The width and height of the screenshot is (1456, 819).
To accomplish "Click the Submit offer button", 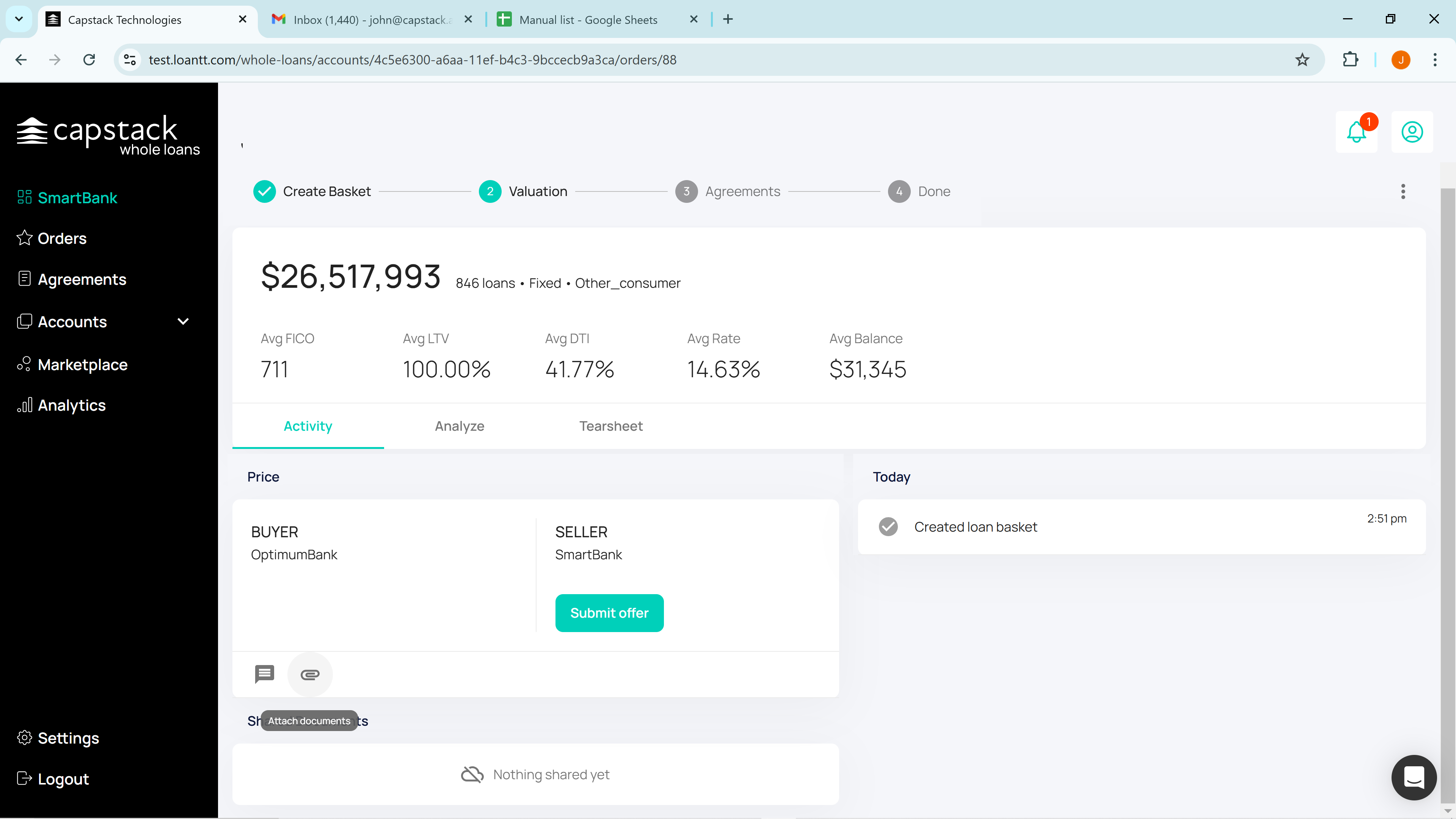I will pos(609,613).
